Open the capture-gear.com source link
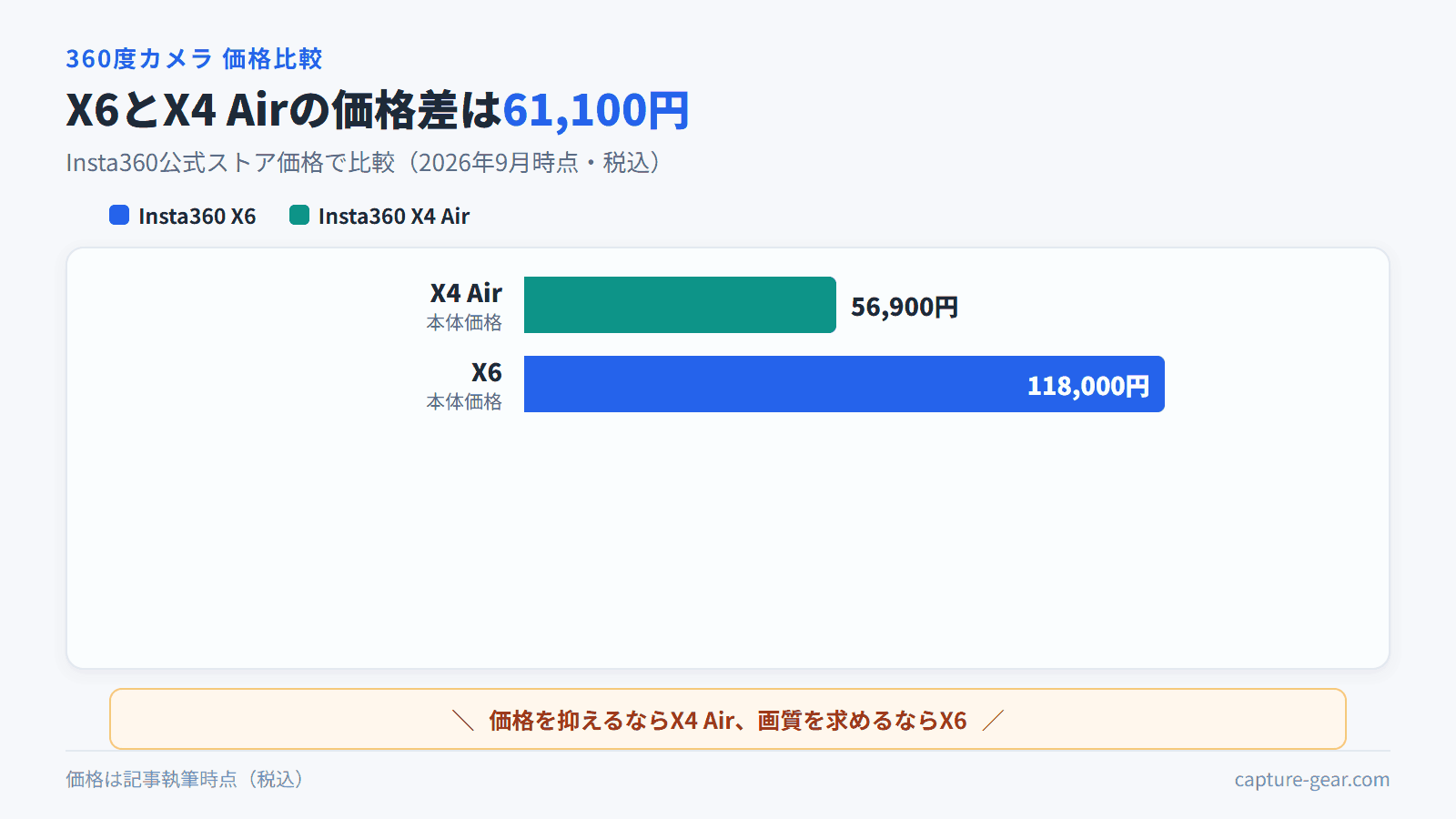 point(1312,779)
